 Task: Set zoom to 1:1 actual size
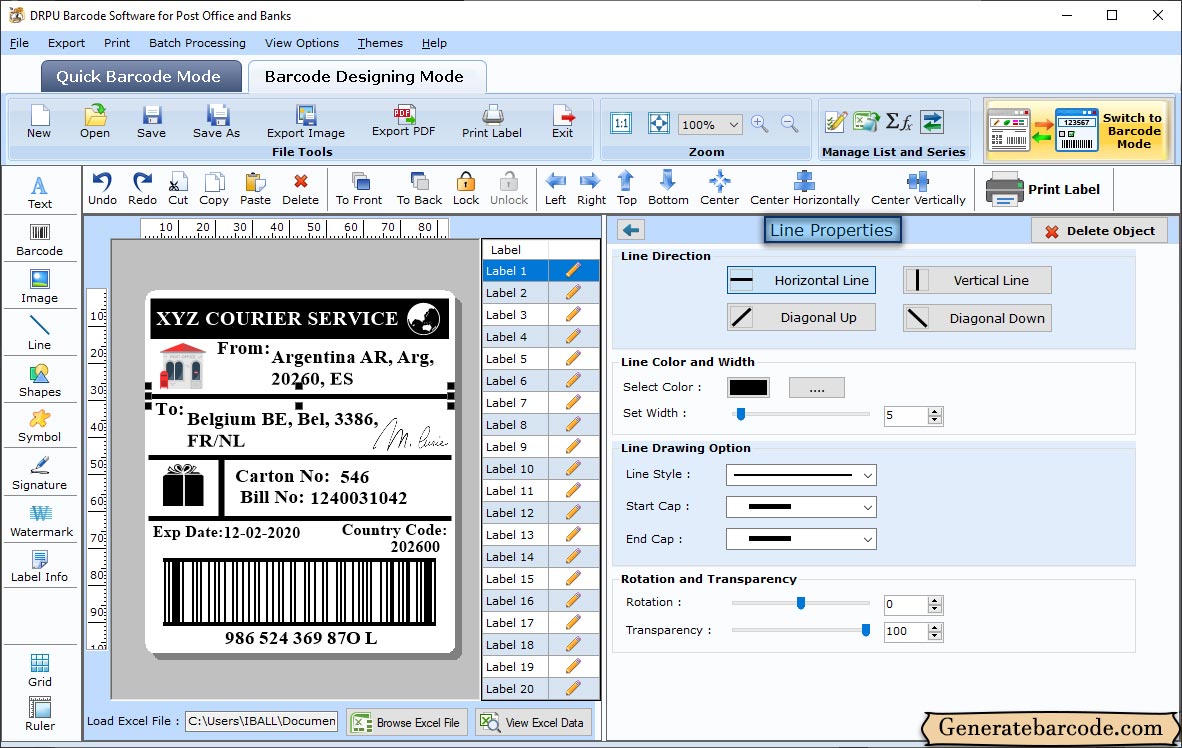(x=621, y=123)
